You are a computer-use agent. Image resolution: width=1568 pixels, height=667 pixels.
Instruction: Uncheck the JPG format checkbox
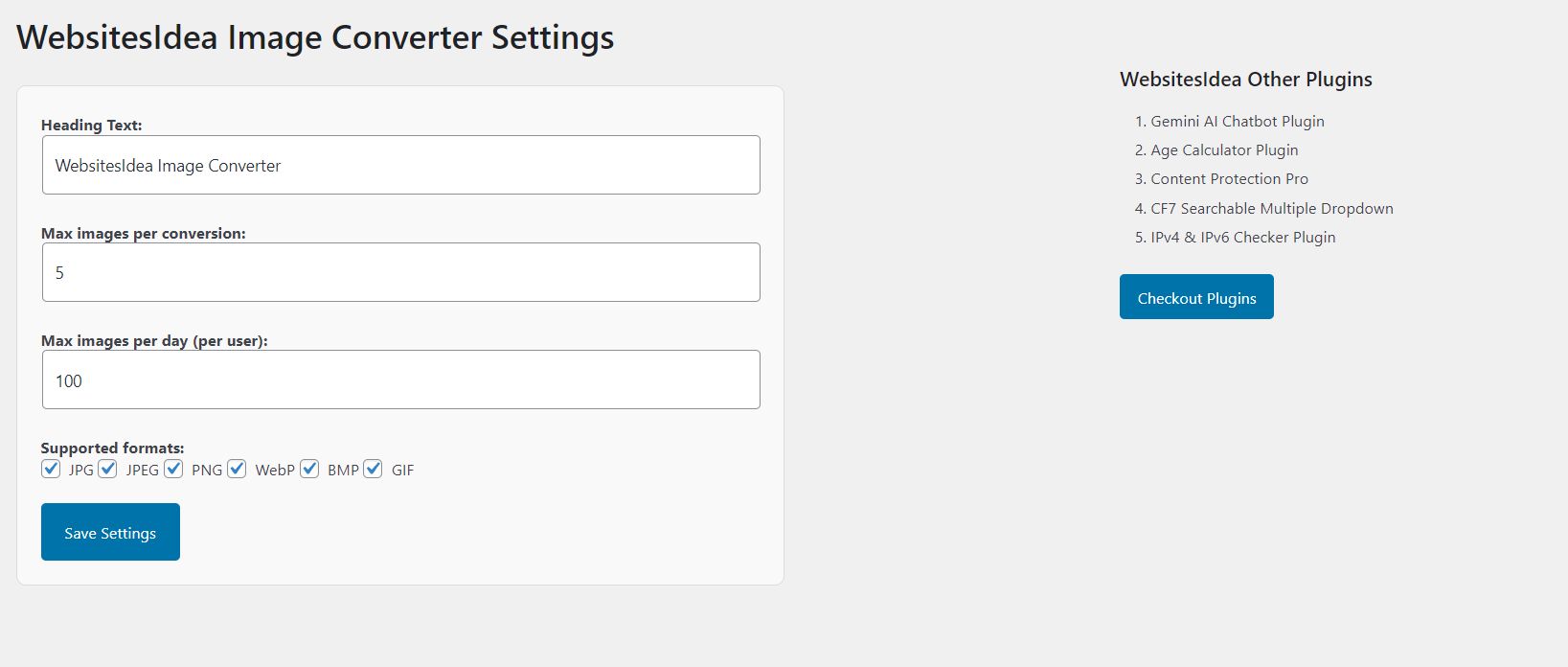(51, 469)
